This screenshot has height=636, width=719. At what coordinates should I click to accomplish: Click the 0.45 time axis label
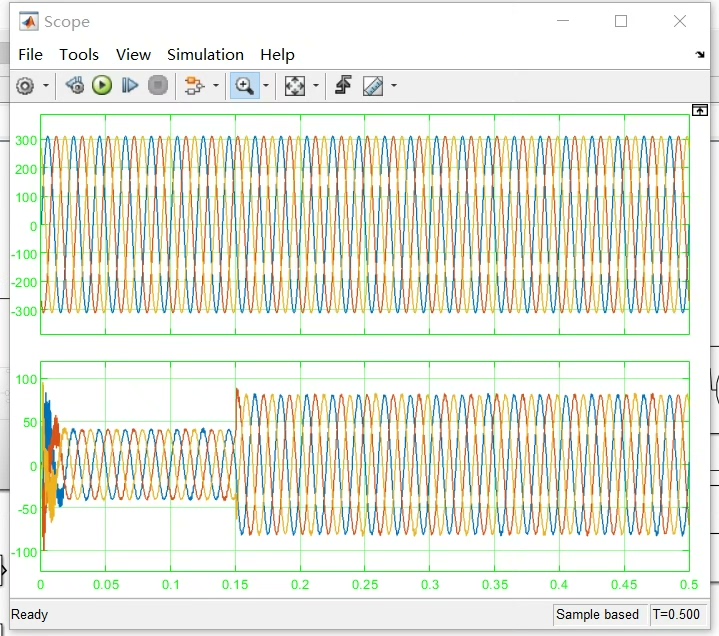point(624,585)
